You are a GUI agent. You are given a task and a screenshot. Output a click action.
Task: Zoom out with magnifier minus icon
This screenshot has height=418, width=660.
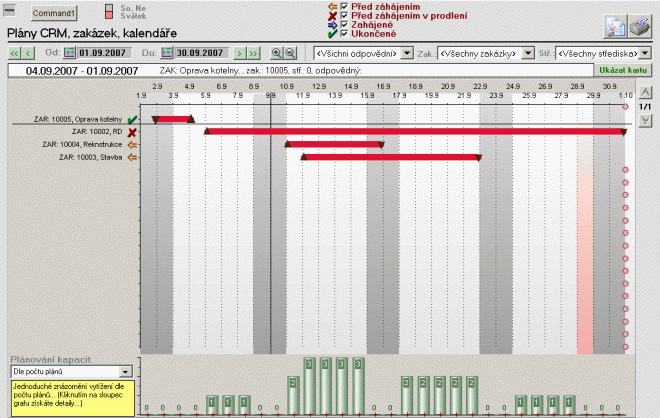coord(290,53)
